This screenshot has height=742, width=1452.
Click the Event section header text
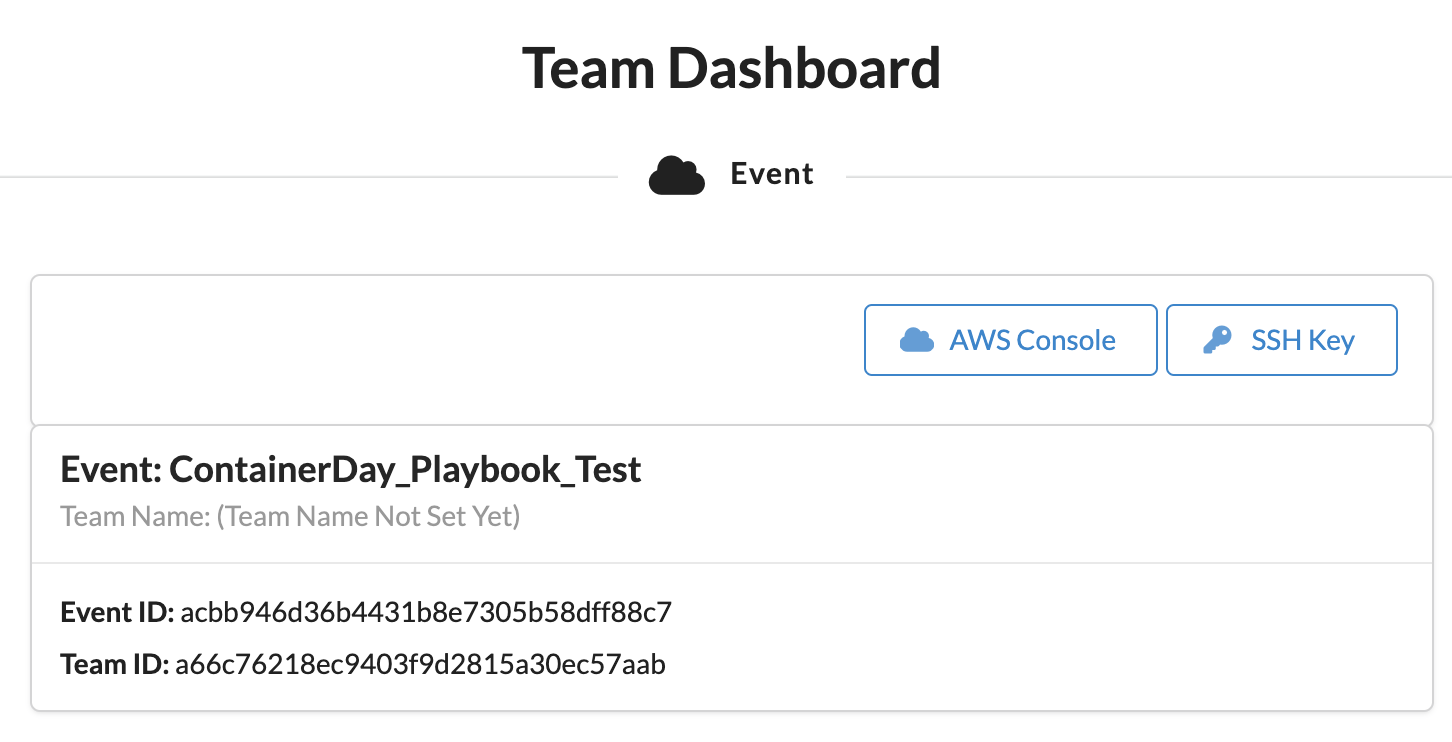(772, 174)
